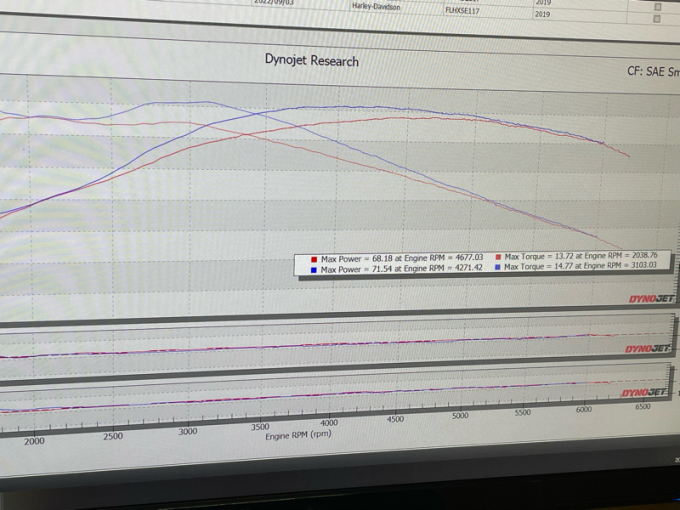The image size is (680, 510).
Task: Click the 4000 tick label on the RPM axis
Action: tap(329, 423)
